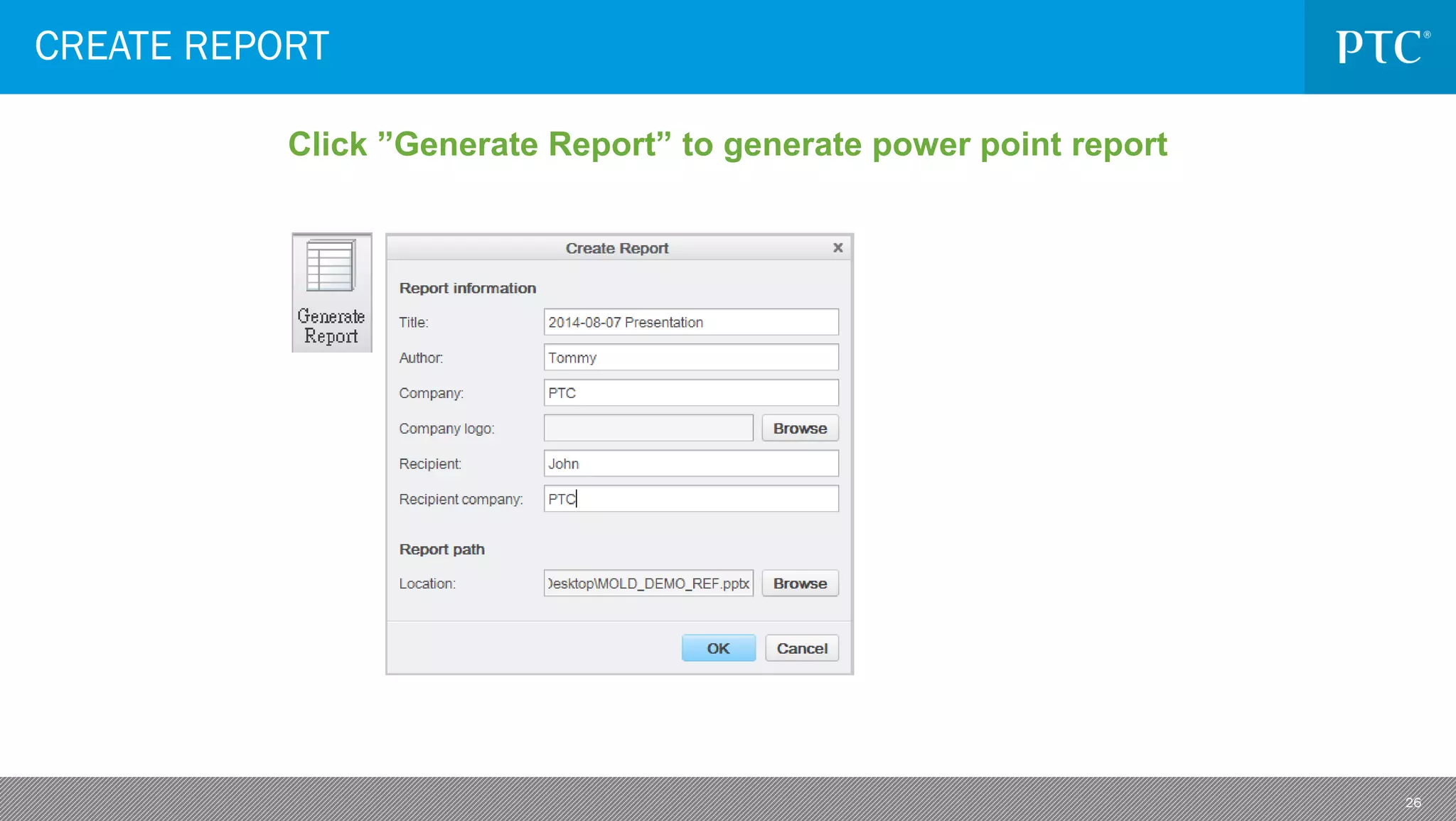Close the Create Report dialog
Image resolution: width=1456 pixels, height=821 pixels.
pos(837,247)
